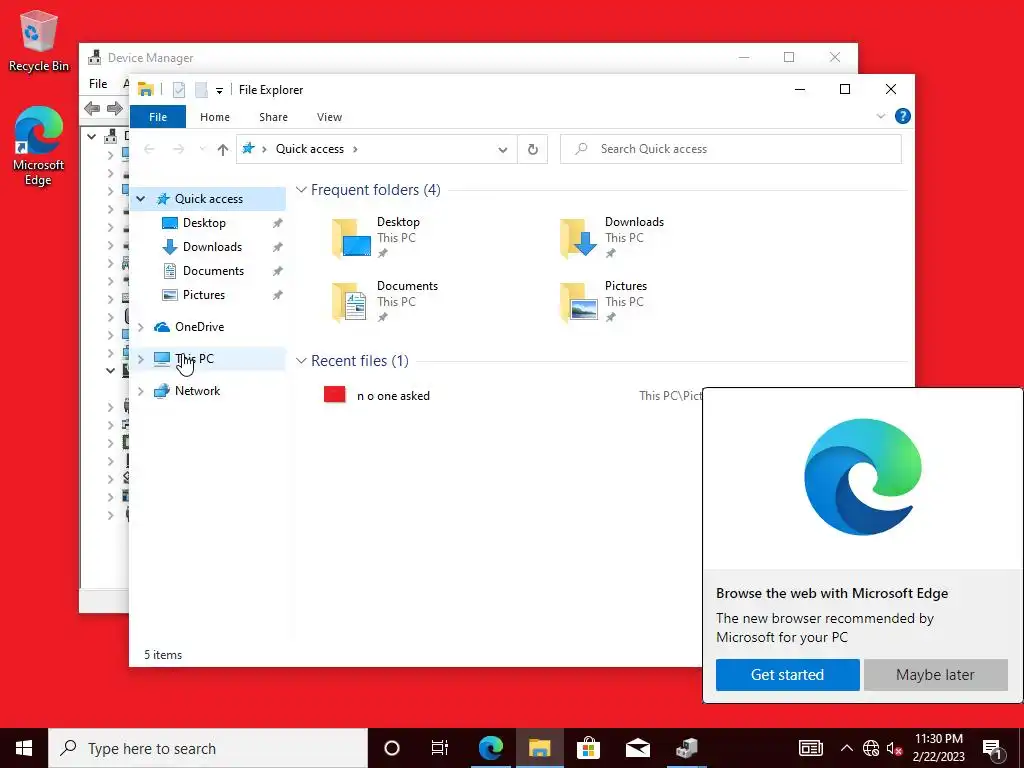This screenshot has width=1024, height=768.
Task: Select Quick access in navigation pane
Action: pos(209,199)
